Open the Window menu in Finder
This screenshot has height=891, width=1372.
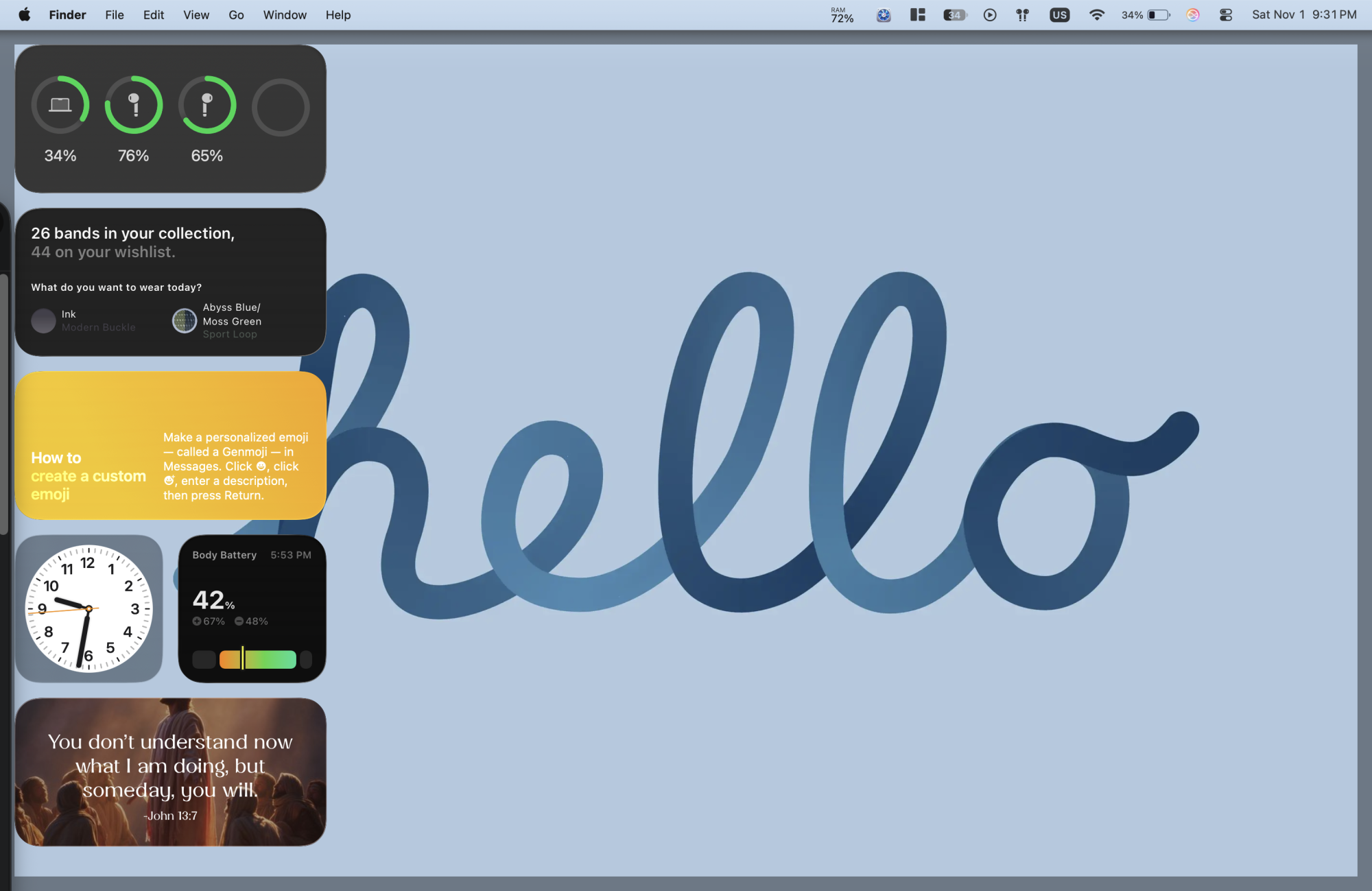coord(285,14)
